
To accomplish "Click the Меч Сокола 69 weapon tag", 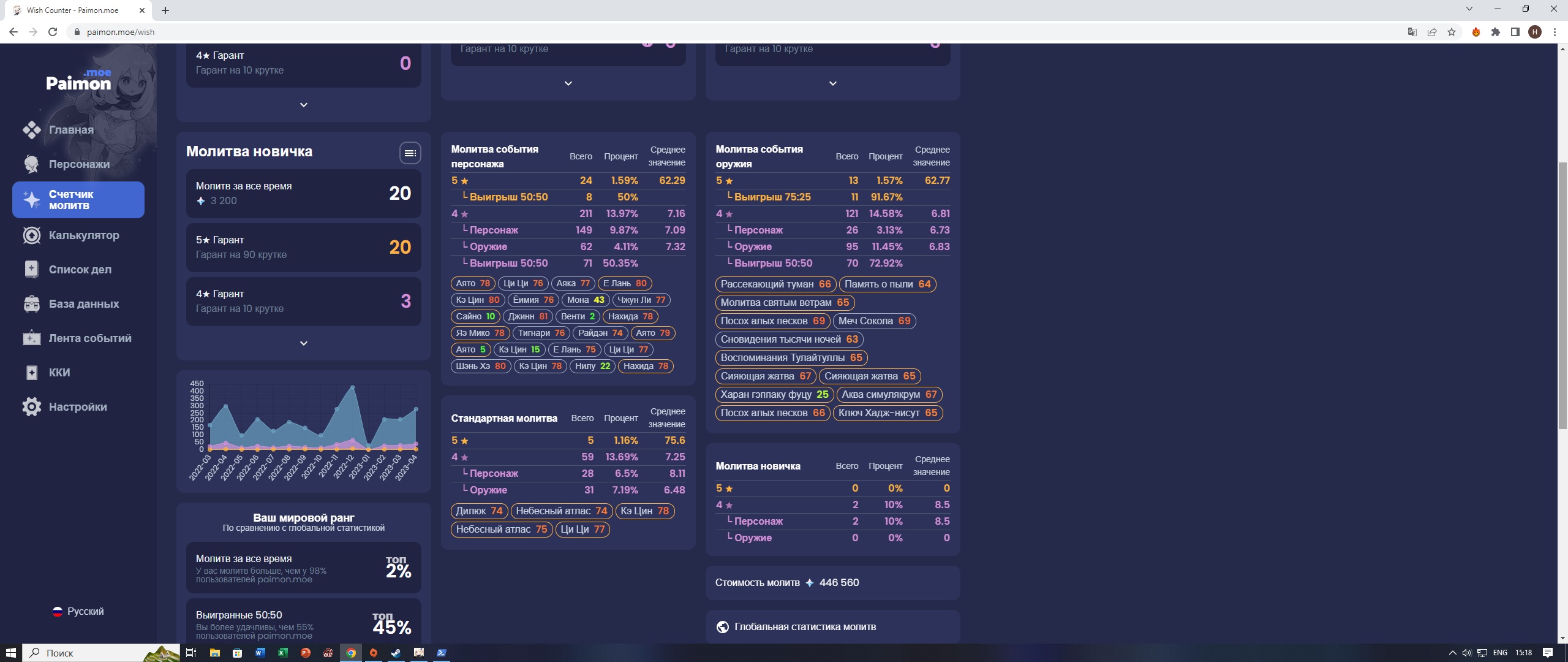I will pos(874,321).
